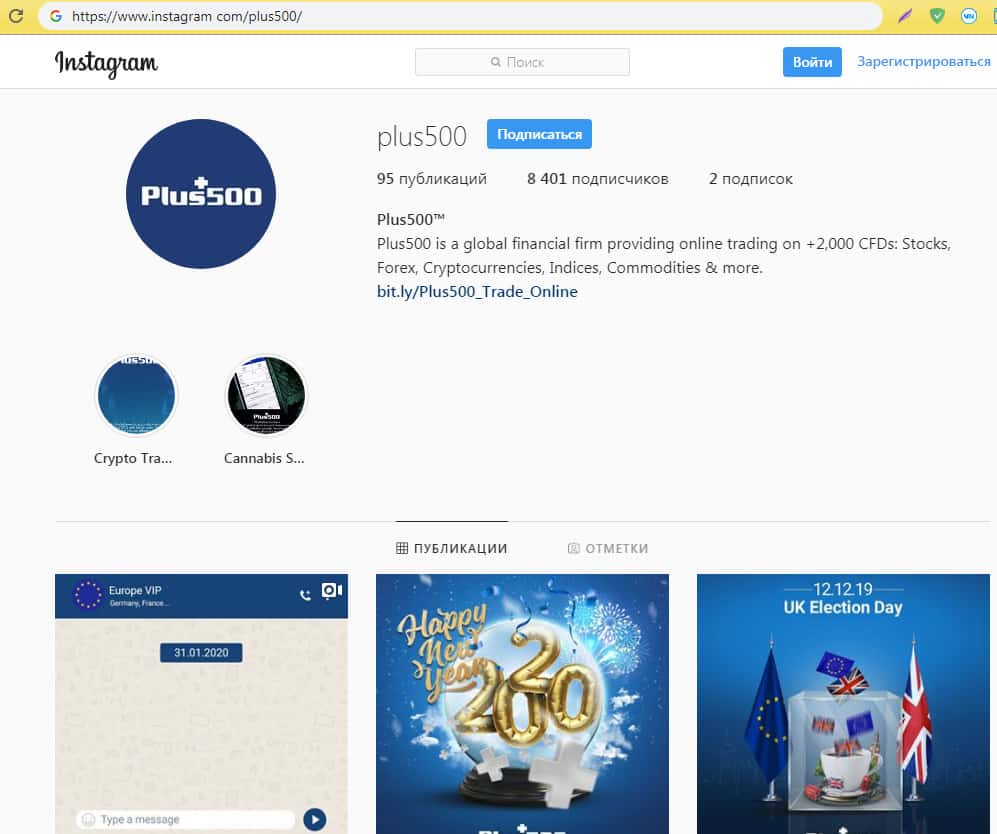Click the magnifier icon in search box
This screenshot has height=834, width=997.
496,62
